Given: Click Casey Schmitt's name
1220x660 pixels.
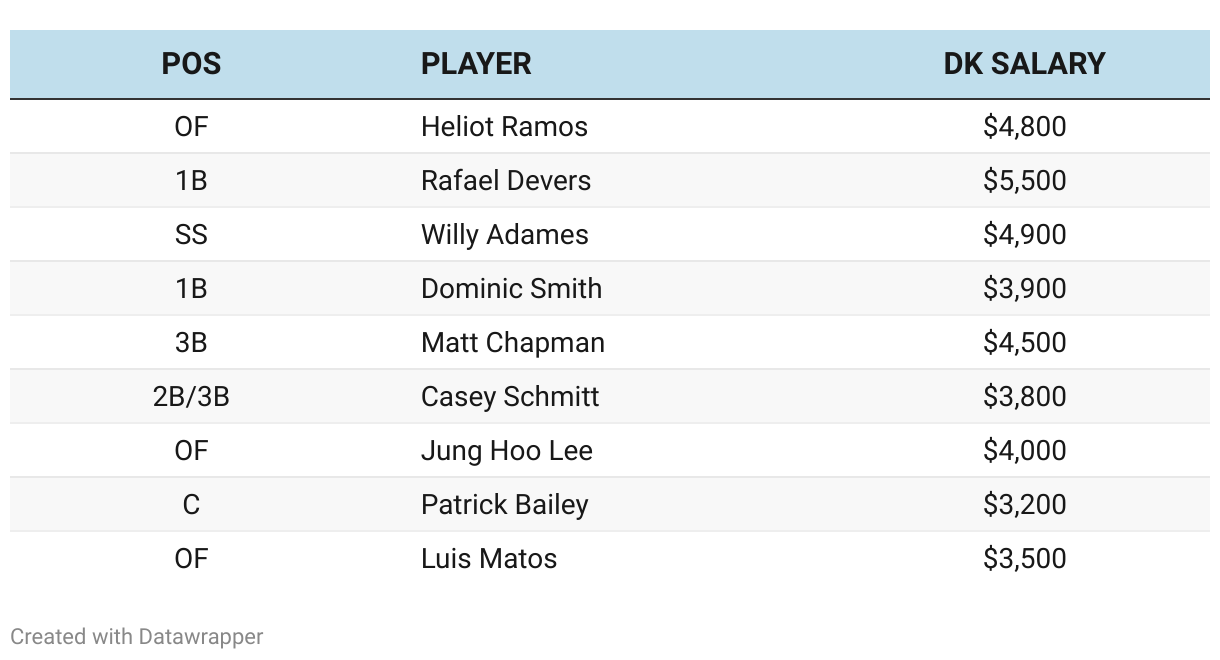Looking at the screenshot, I should point(510,396).
